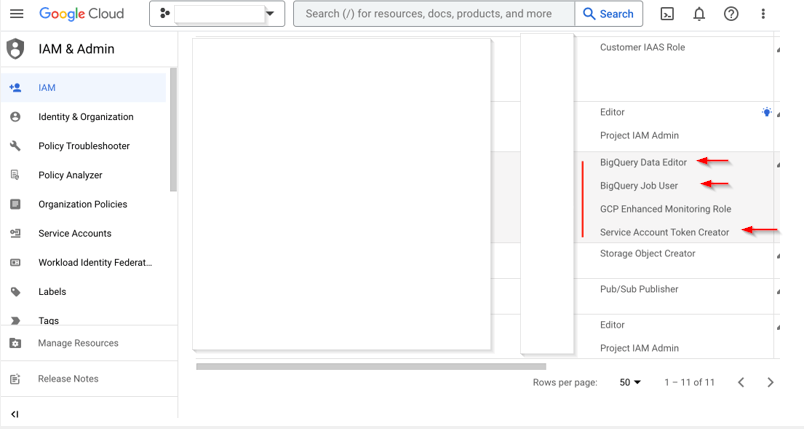The height and width of the screenshot is (429, 804).
Task: Open Policy Analyzer
Action: [x=70, y=175]
